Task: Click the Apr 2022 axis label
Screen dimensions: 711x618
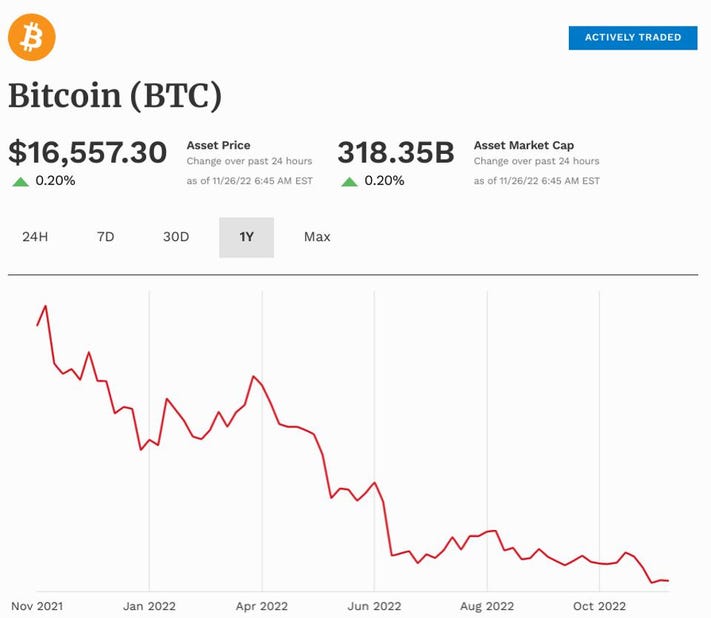Action: [x=262, y=606]
